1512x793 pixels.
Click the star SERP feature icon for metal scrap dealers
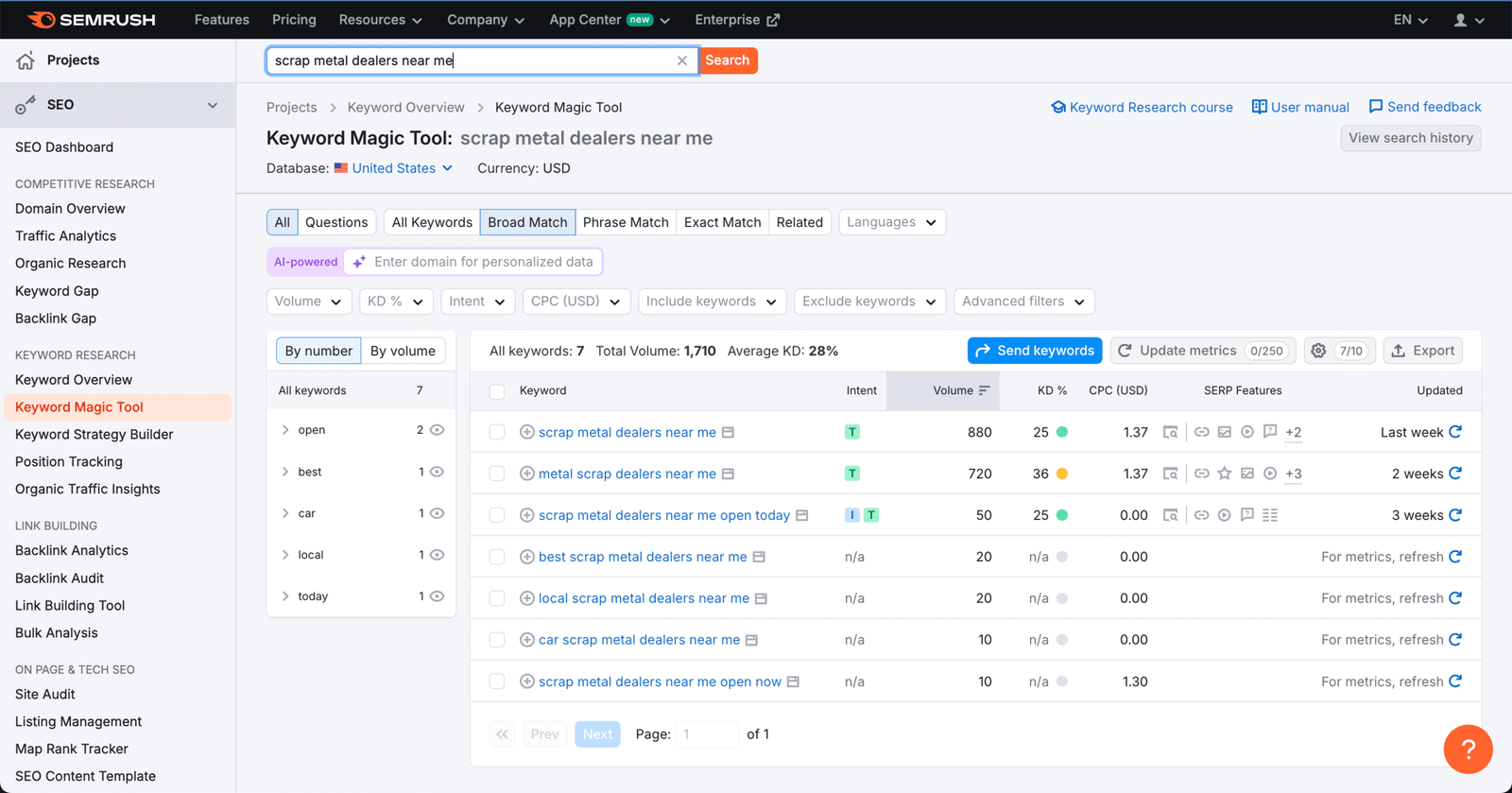click(1225, 474)
